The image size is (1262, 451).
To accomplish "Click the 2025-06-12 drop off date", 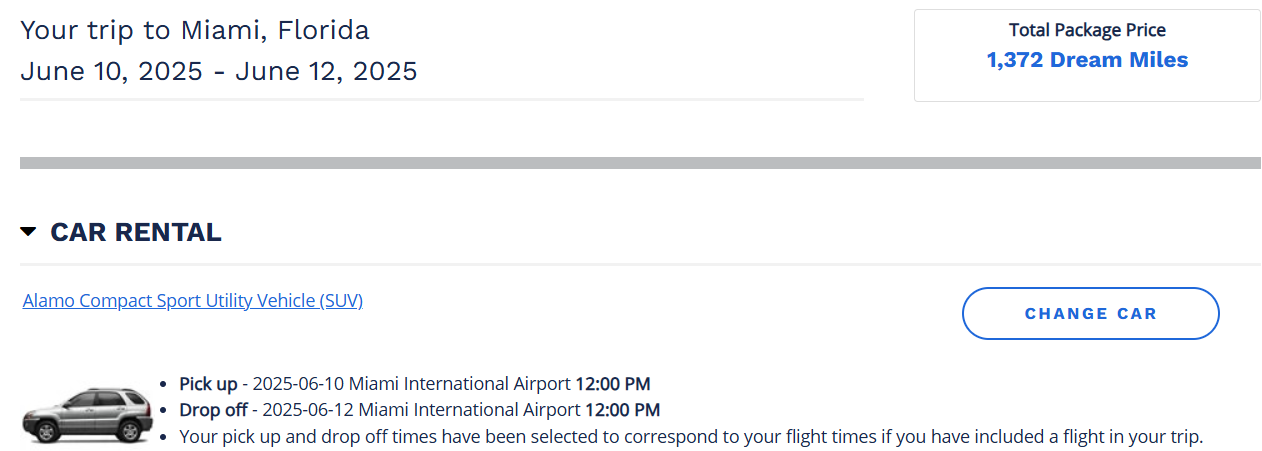I will click(308, 410).
